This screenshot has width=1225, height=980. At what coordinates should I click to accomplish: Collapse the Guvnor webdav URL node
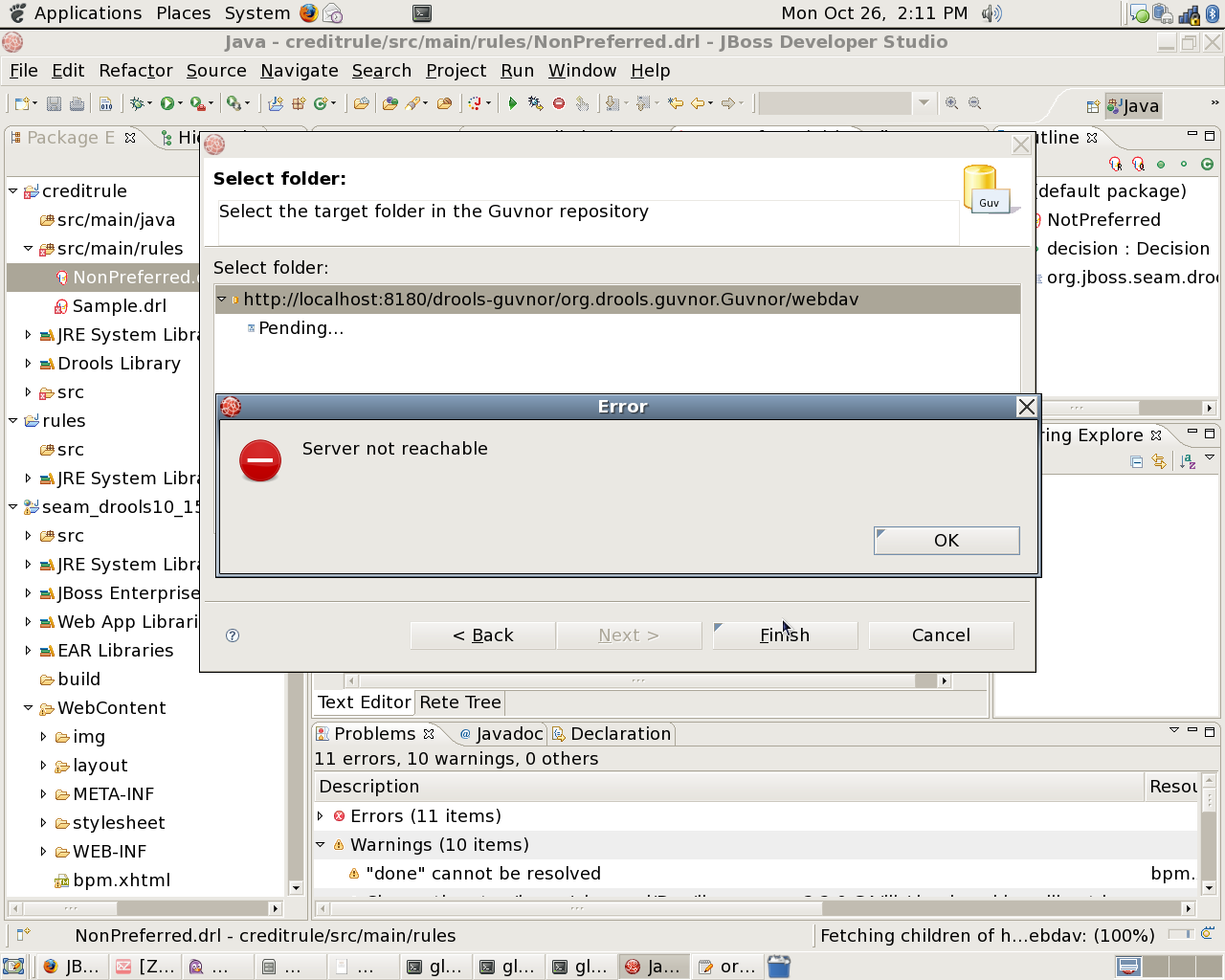click(x=222, y=300)
